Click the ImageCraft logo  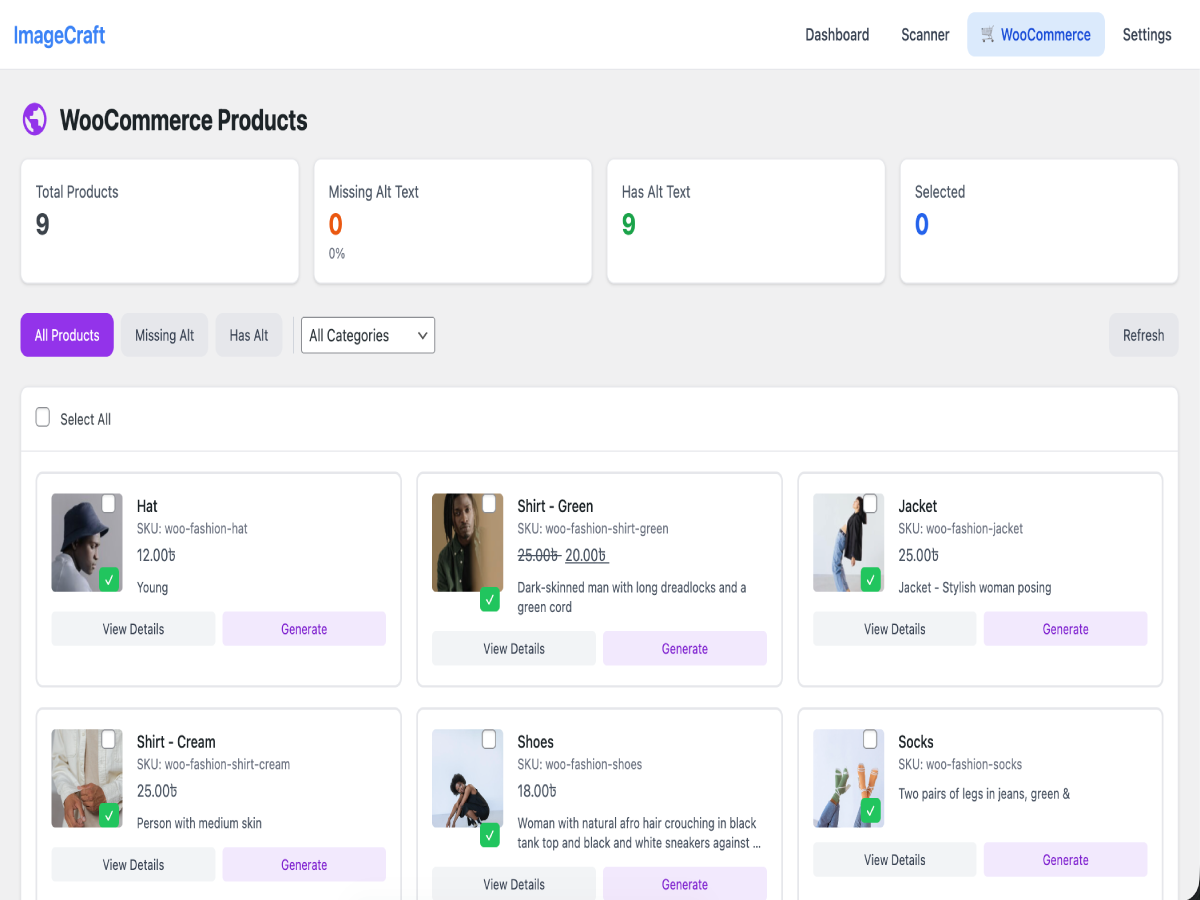59,35
